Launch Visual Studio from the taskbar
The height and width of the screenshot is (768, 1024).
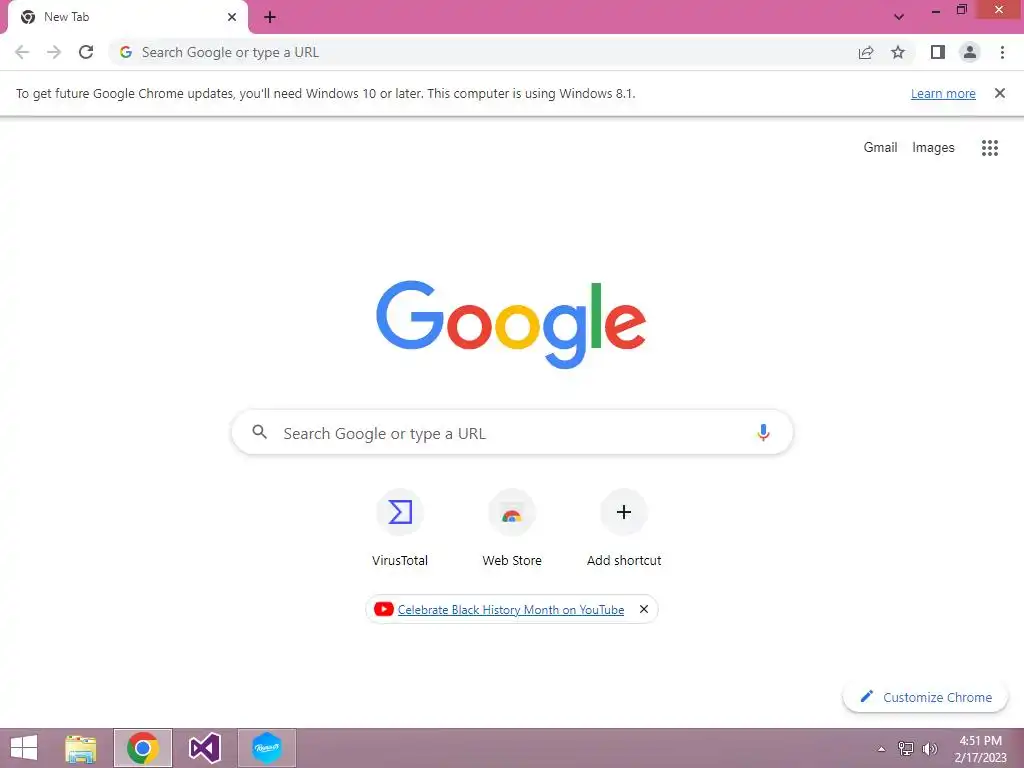204,748
